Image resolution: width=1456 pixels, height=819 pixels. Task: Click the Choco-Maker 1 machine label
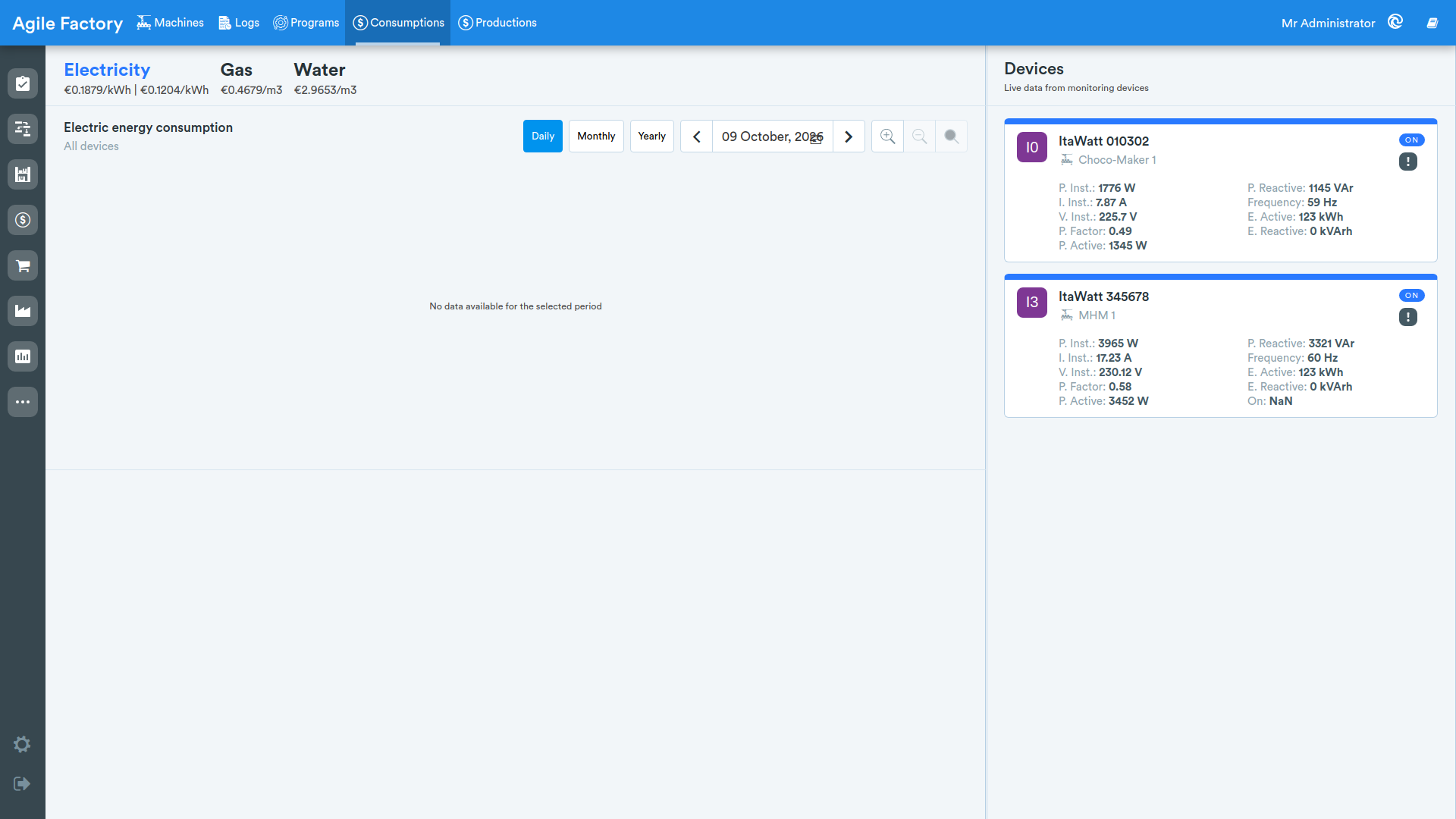[x=1116, y=160]
